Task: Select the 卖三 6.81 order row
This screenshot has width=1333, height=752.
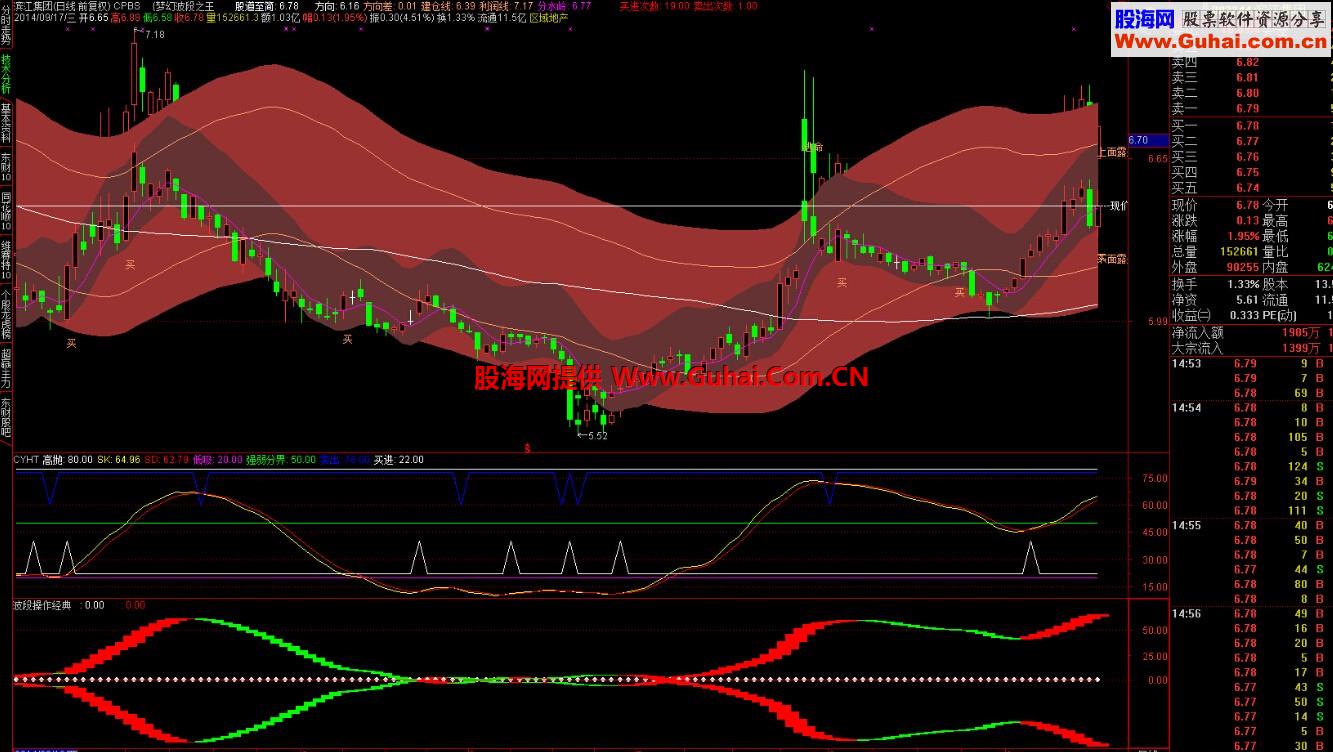Action: pos(1251,77)
